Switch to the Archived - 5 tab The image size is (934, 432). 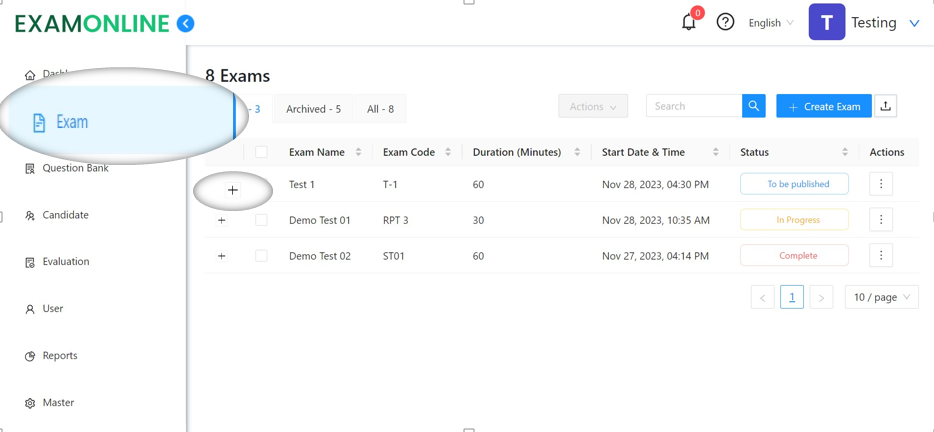tap(313, 109)
